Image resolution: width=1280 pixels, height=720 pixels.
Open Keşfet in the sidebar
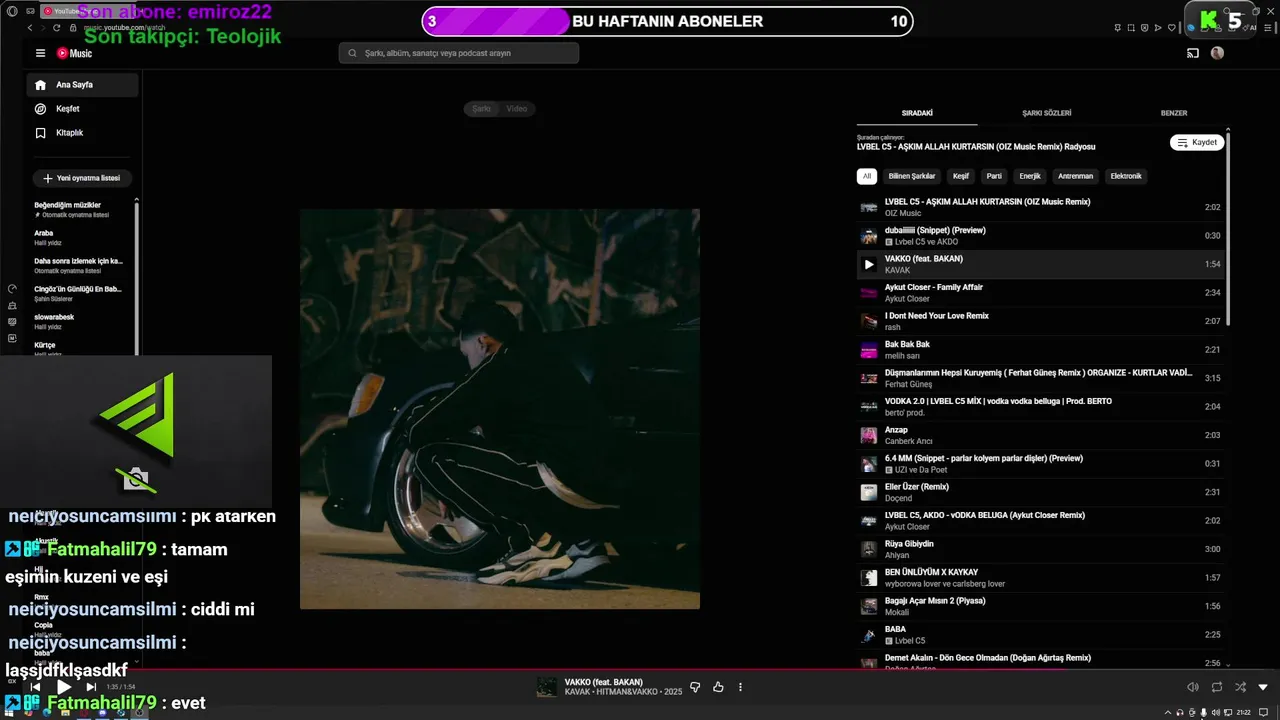(82, 109)
